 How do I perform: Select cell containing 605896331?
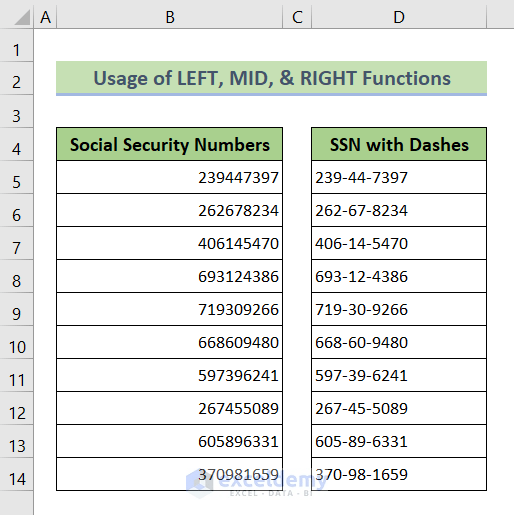point(170,441)
